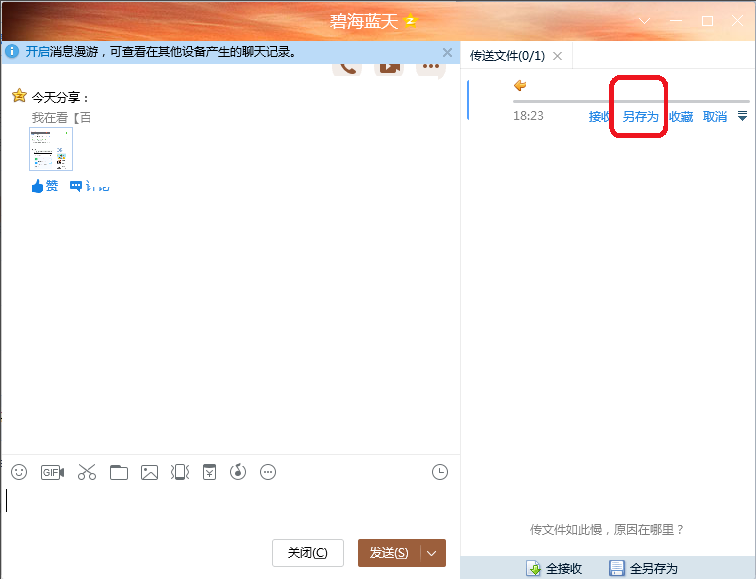Image resolution: width=756 pixels, height=579 pixels.
Task: Open the emoji picker
Action: [x=19, y=472]
